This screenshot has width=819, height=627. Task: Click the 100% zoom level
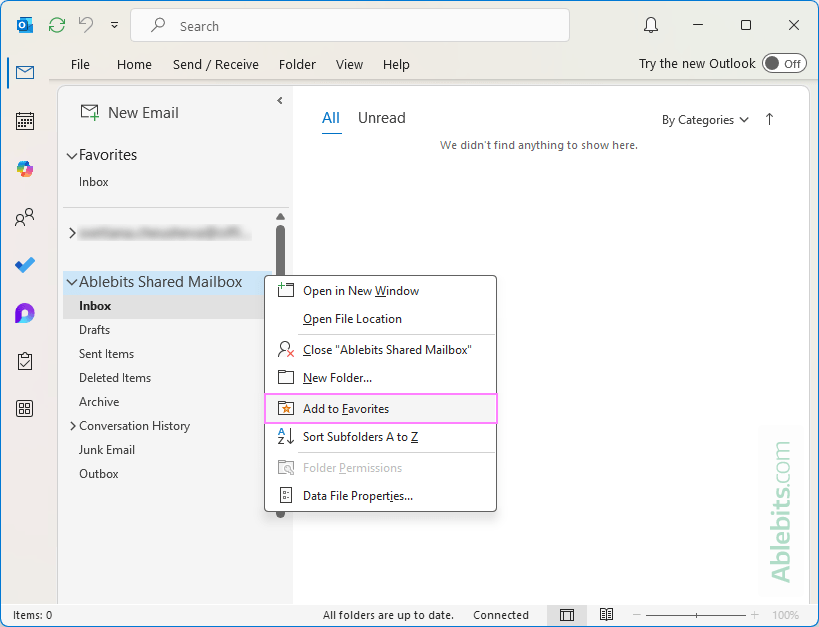tap(786, 615)
